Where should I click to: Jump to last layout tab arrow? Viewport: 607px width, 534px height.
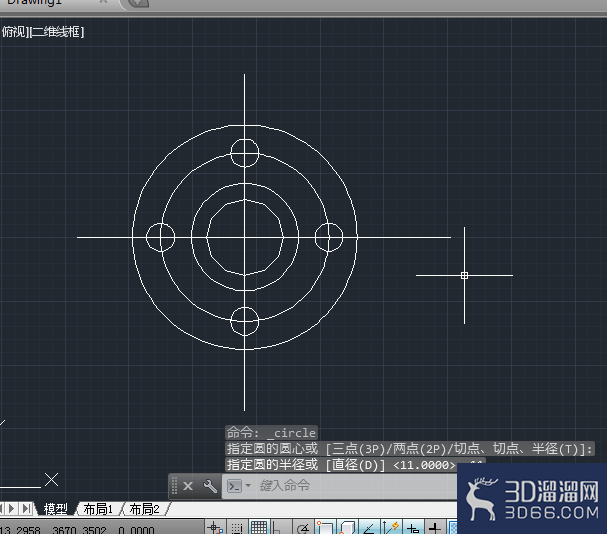[x=26, y=508]
